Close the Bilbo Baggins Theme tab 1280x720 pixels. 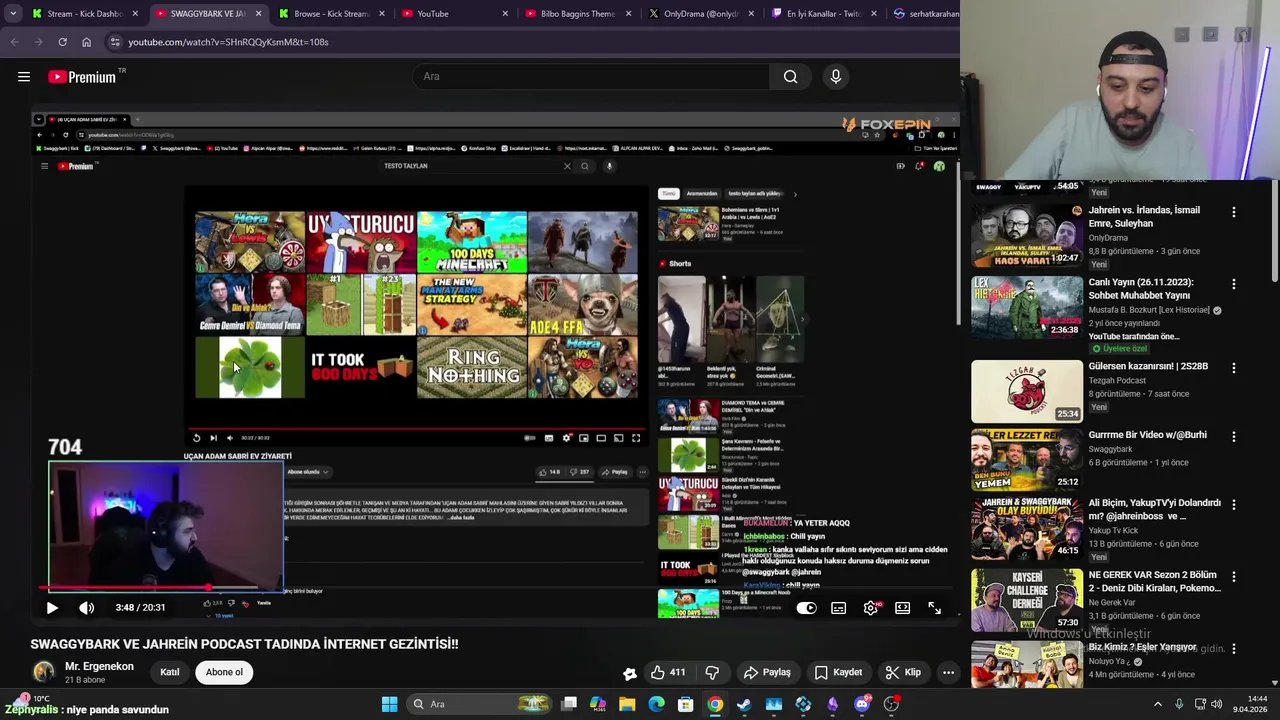628,14
